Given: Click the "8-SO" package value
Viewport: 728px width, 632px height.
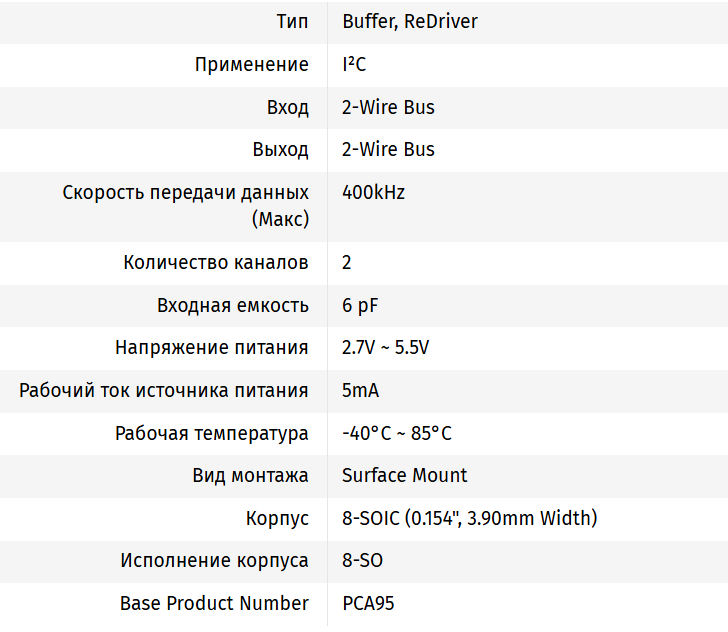Looking at the screenshot, I should point(362,560).
